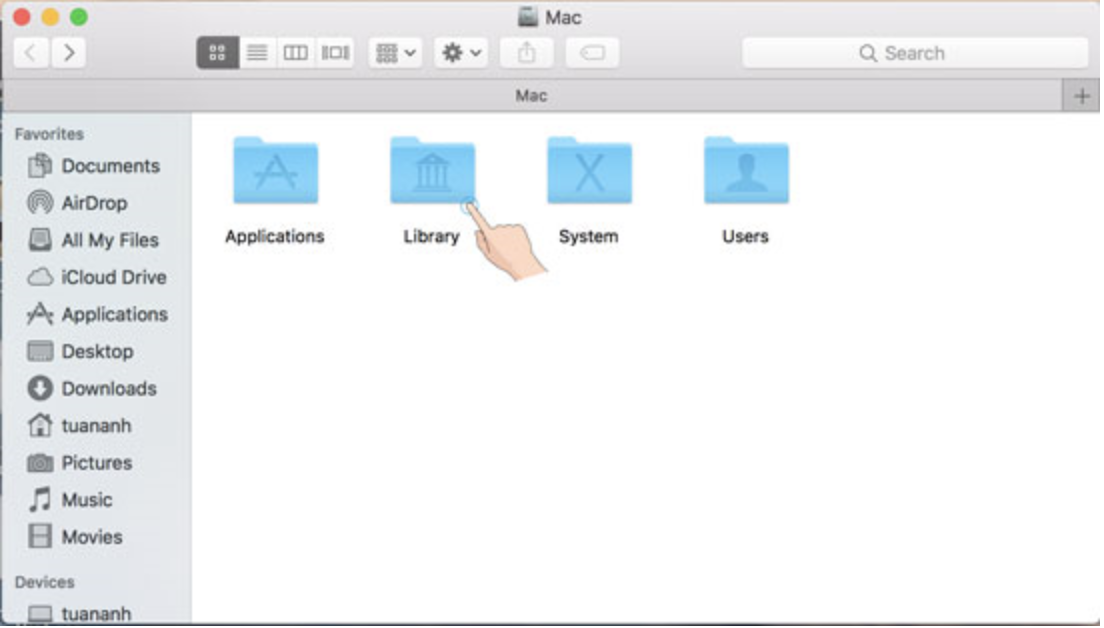This screenshot has width=1104, height=628.
Task: Click the Documents sidebar icon
Action: [x=39, y=166]
